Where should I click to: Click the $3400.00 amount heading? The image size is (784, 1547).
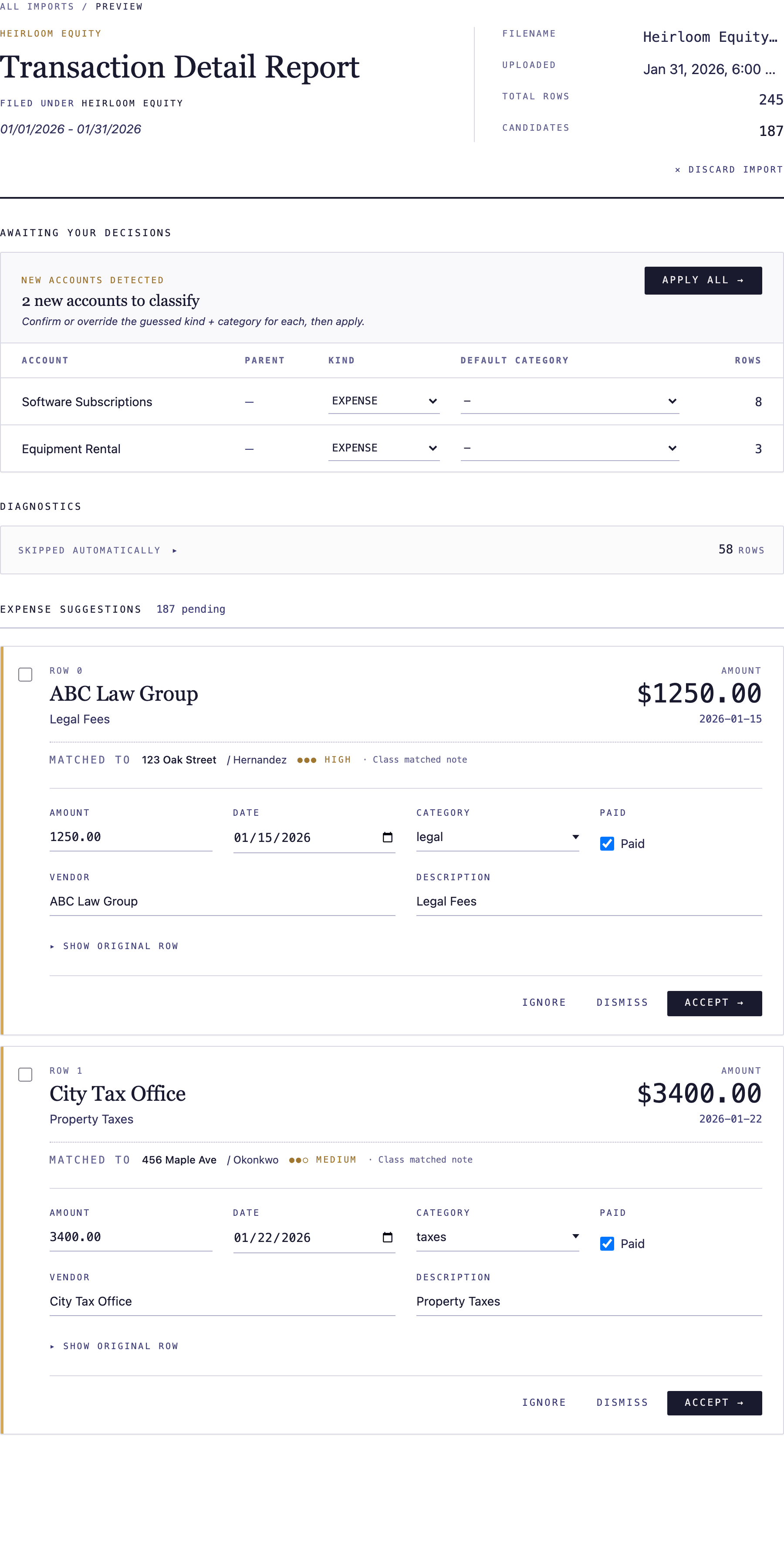[x=699, y=1093]
